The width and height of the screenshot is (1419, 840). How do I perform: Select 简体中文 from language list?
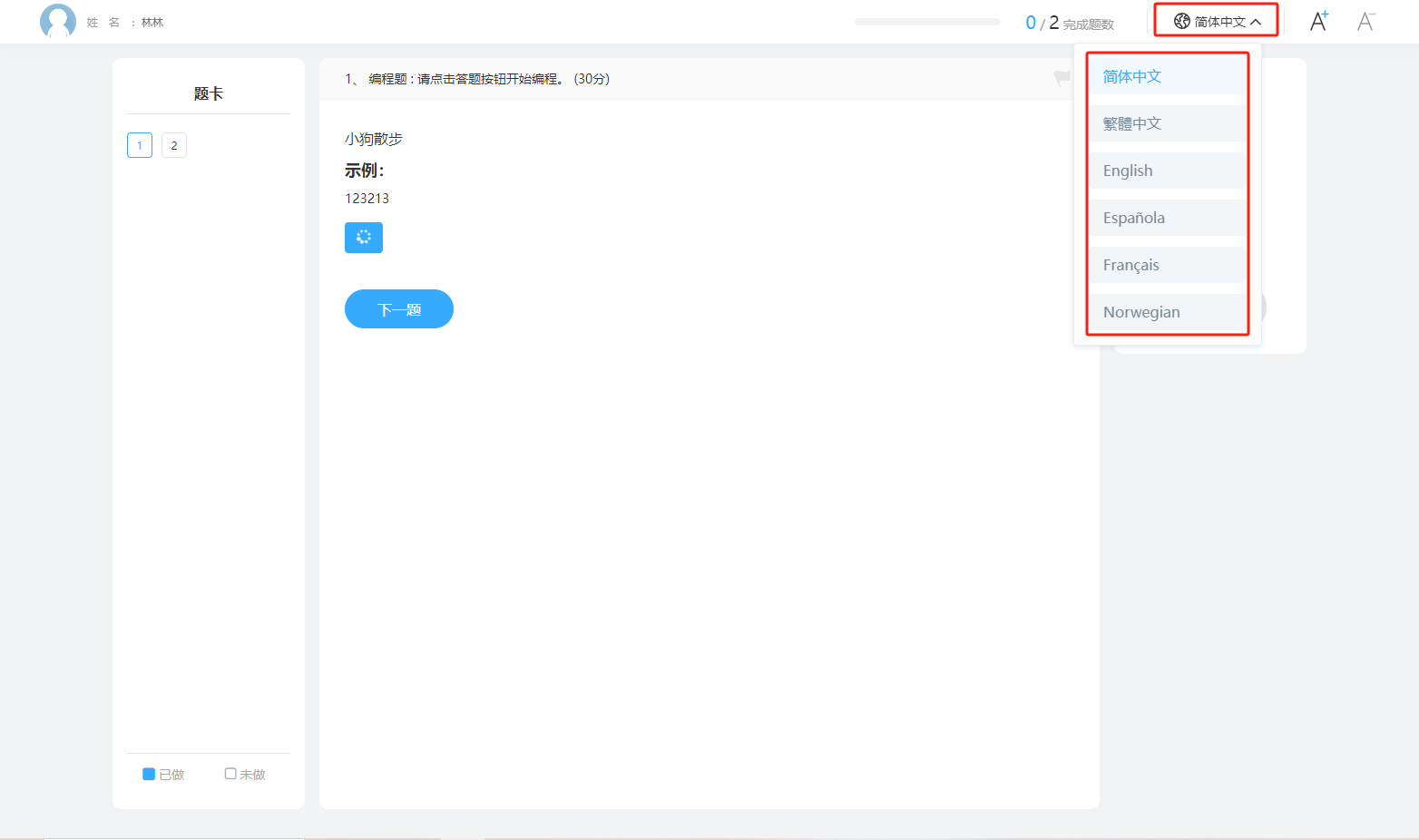click(x=1168, y=76)
